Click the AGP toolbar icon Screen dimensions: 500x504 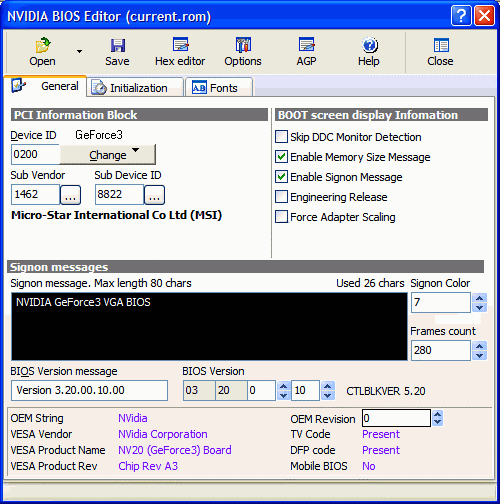[306, 44]
